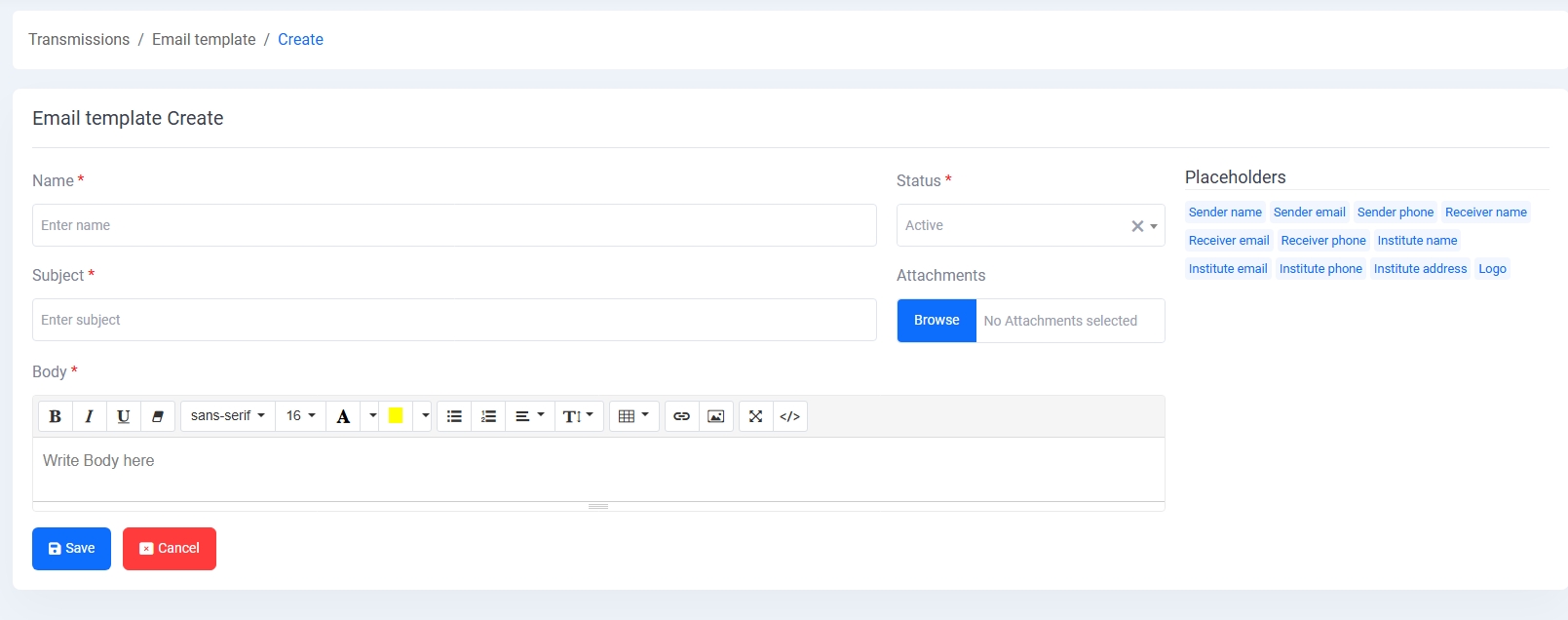Insert the Institute address placeholder
This screenshot has height=620, width=1568.
(1420, 269)
